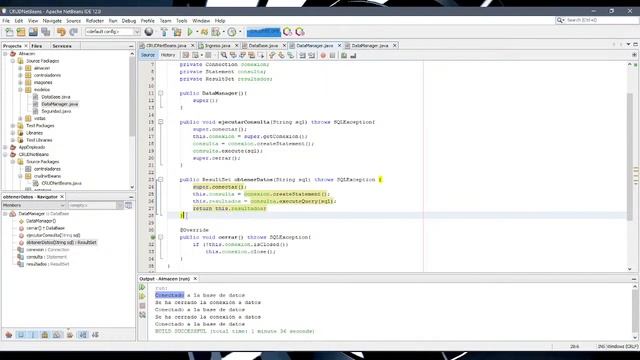Click the Redo toolbar icon

(x=73, y=32)
